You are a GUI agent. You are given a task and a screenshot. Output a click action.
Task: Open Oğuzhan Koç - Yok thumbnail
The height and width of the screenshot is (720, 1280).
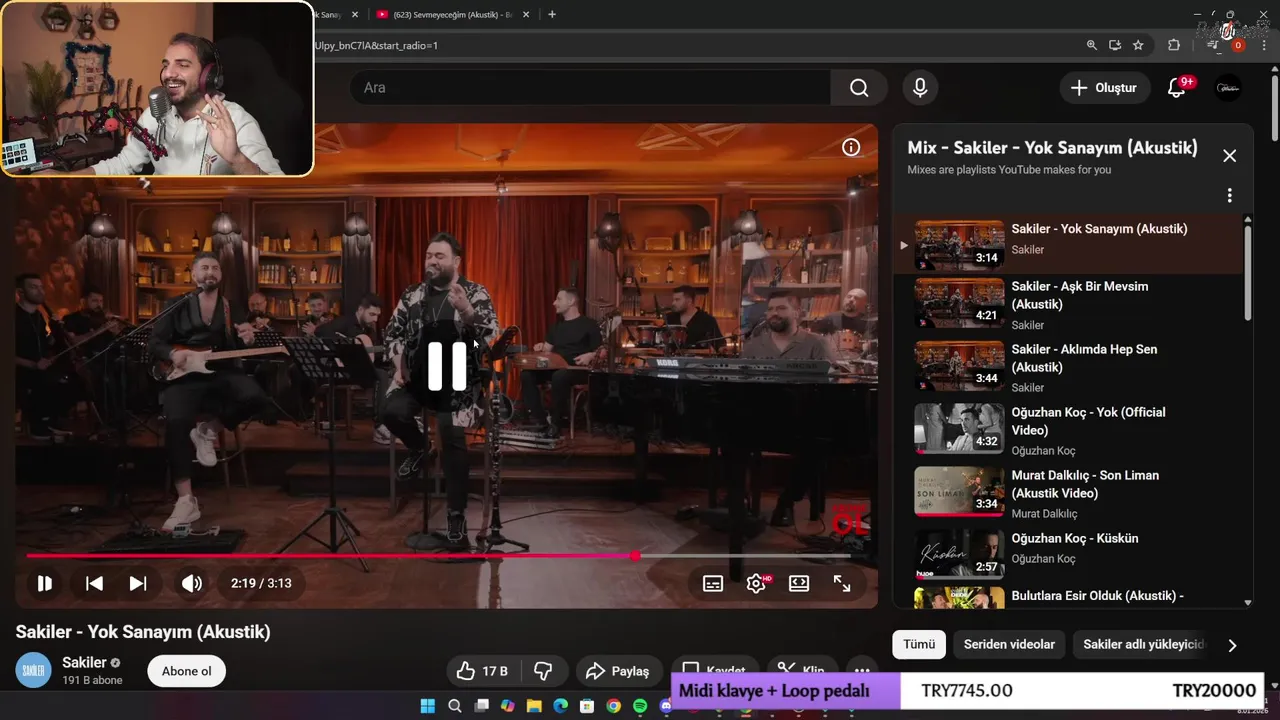coord(959,429)
